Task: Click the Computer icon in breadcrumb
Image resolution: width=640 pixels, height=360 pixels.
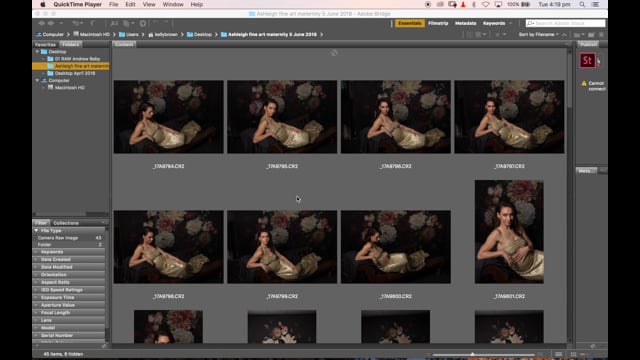Action: coord(39,35)
